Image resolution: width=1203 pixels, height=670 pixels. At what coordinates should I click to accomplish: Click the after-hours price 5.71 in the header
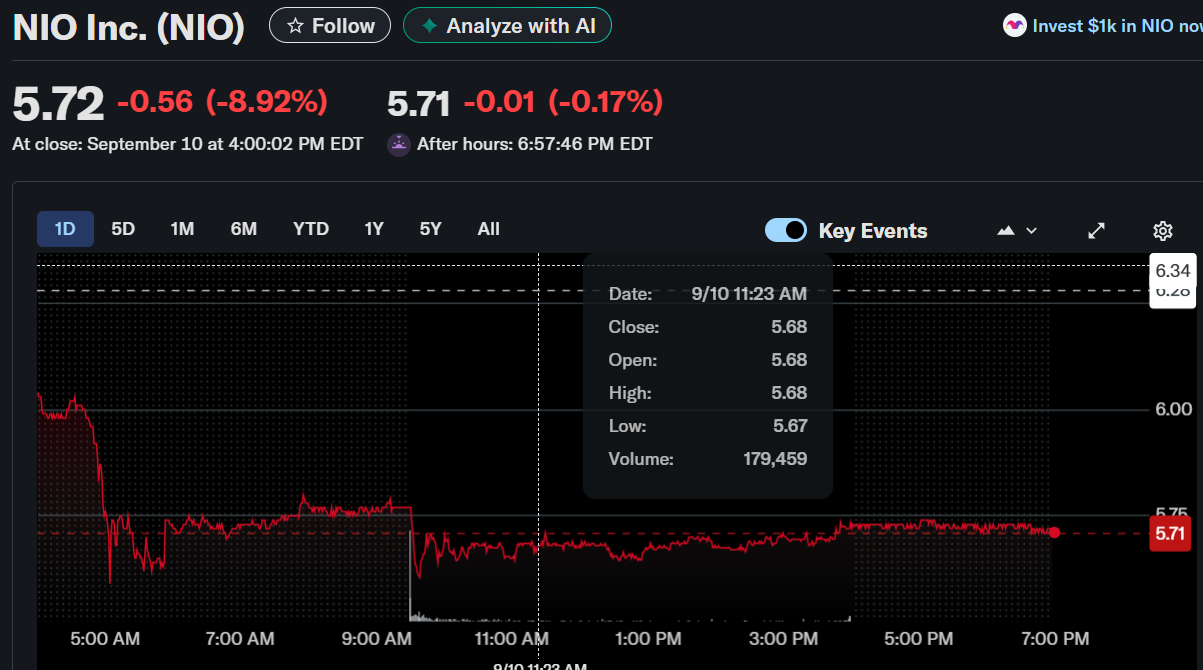[x=418, y=102]
